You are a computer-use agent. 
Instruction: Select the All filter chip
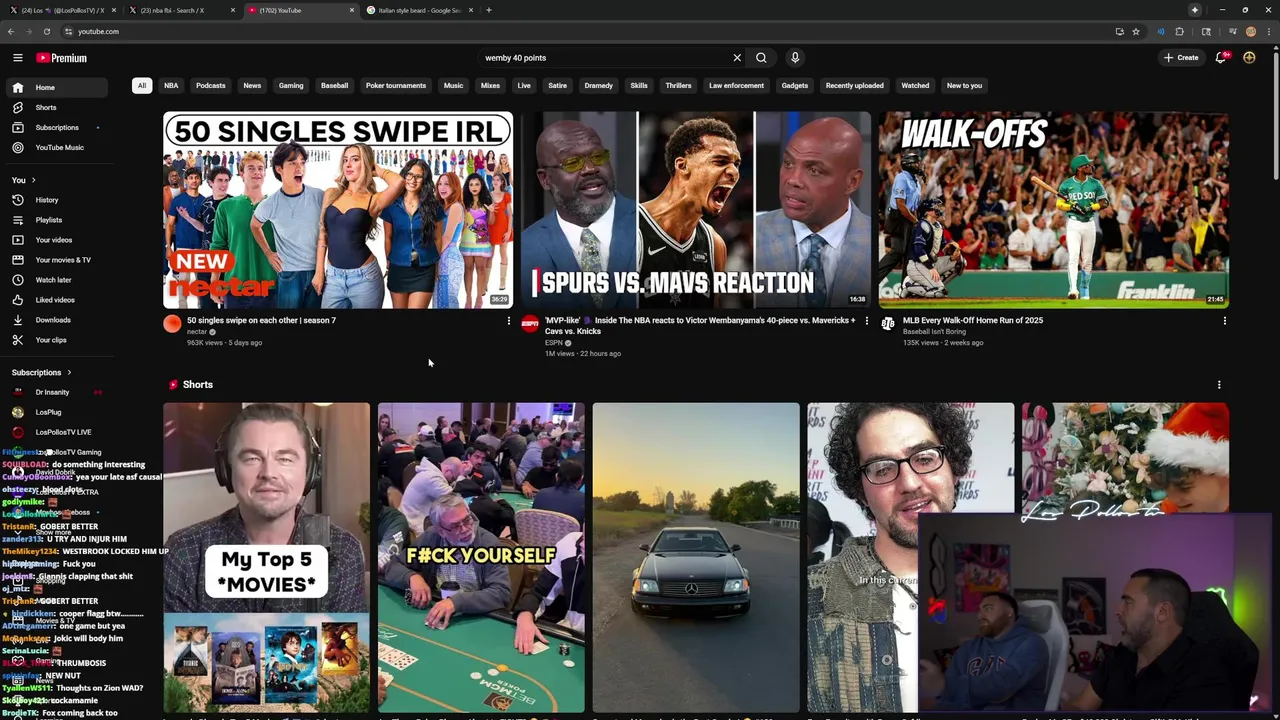(142, 86)
